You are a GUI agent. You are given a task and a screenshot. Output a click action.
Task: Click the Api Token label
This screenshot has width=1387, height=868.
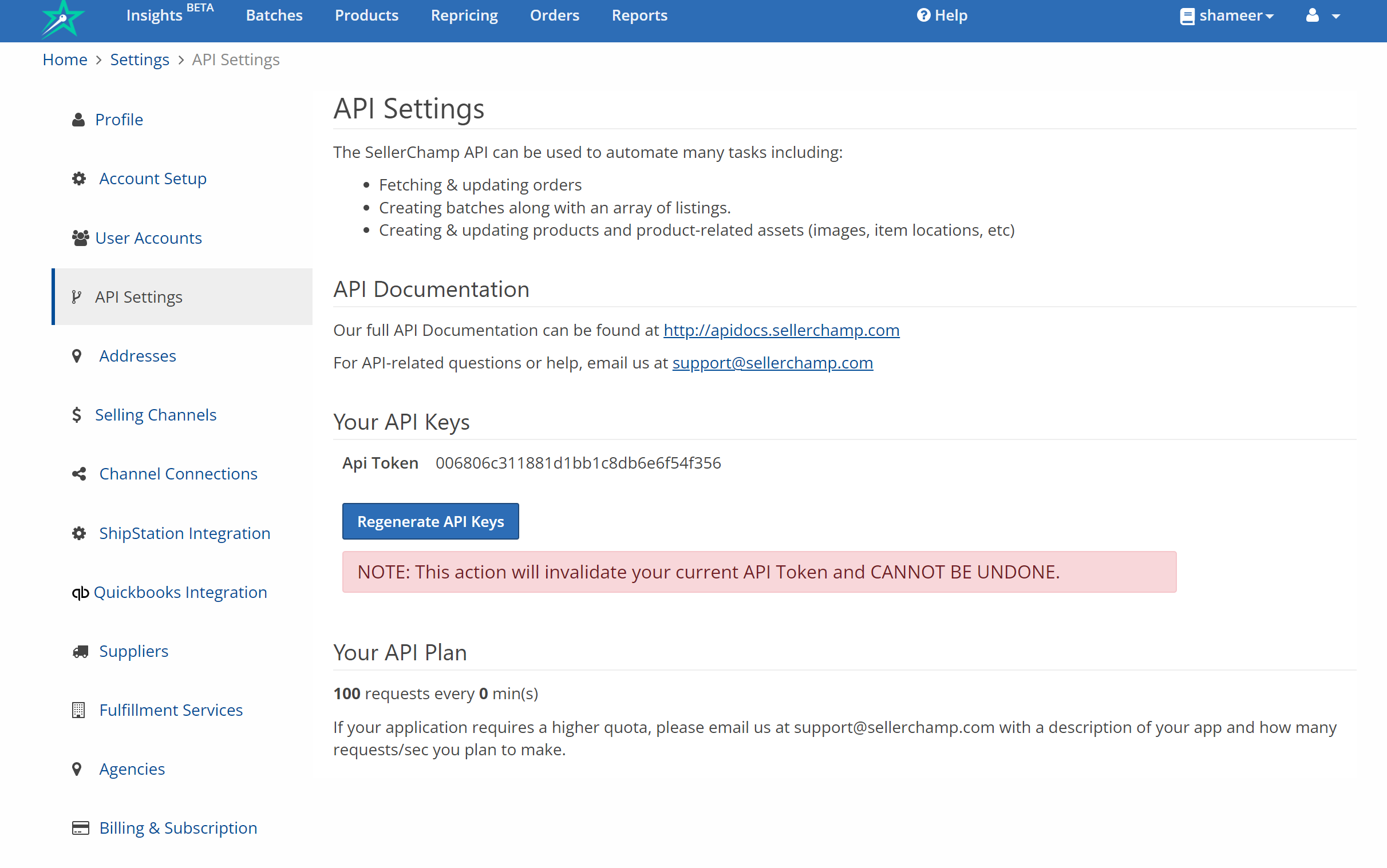point(380,463)
